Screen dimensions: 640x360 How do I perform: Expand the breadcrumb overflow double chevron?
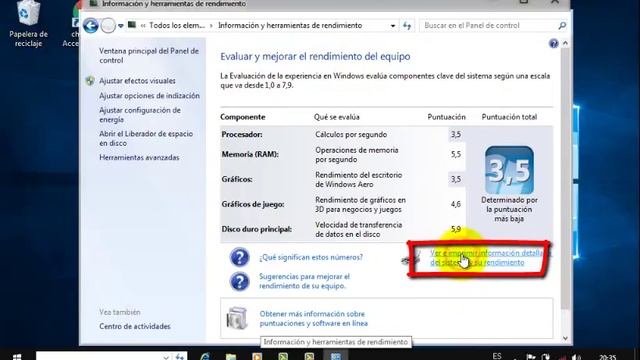(x=143, y=25)
